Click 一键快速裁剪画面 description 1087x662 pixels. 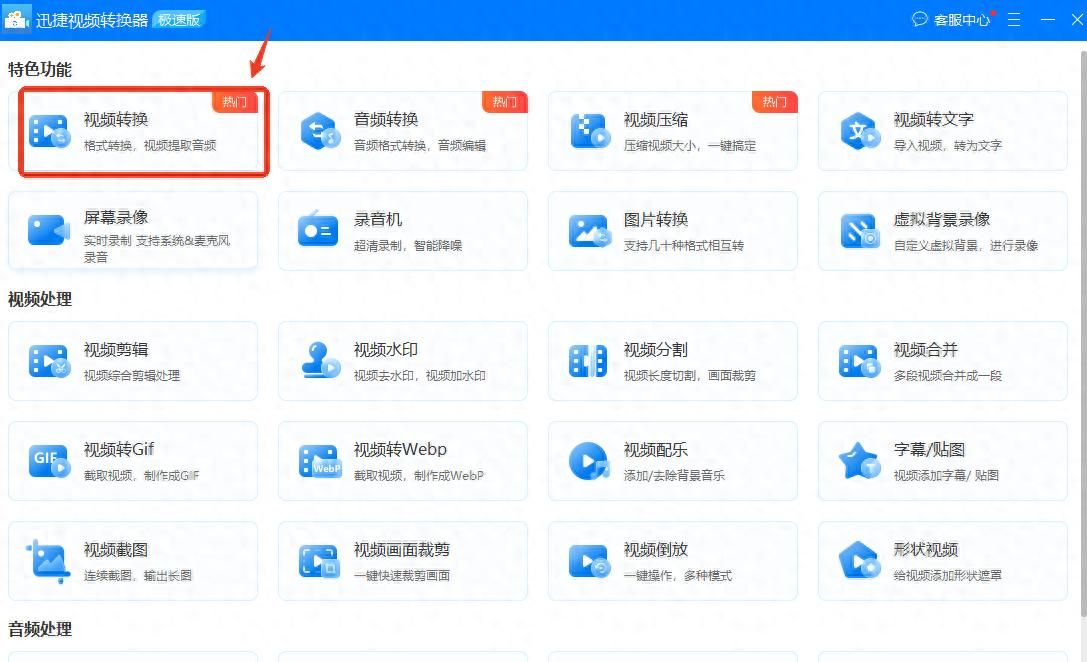[x=401, y=575]
